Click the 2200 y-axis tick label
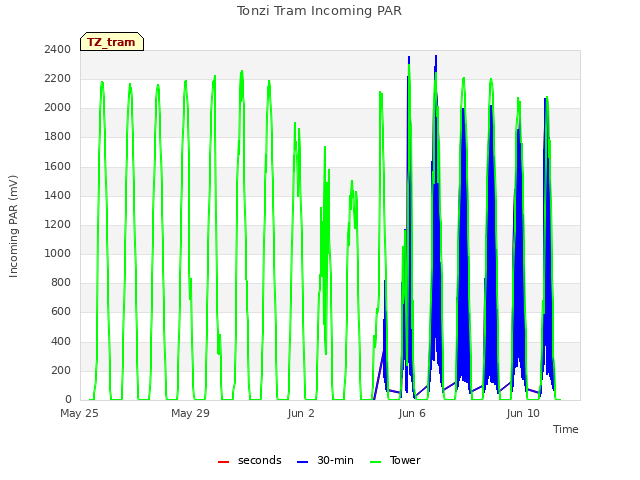Viewport: 640px width, 480px height. [58, 78]
